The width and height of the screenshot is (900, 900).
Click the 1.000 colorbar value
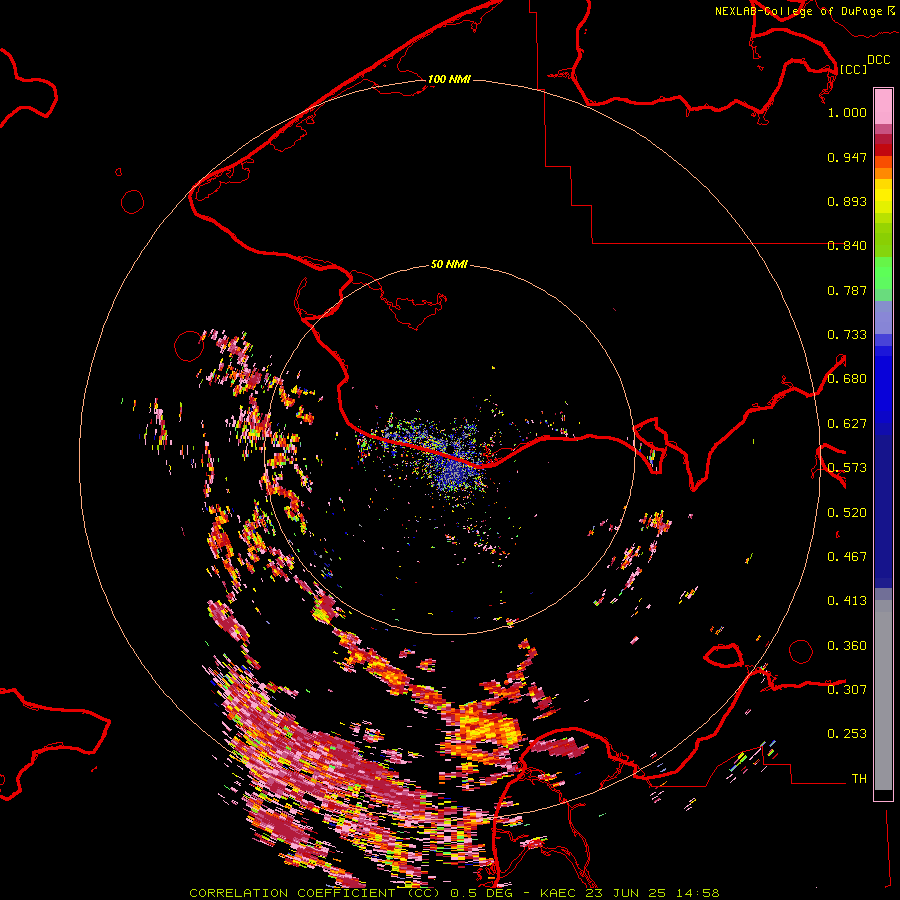click(847, 112)
